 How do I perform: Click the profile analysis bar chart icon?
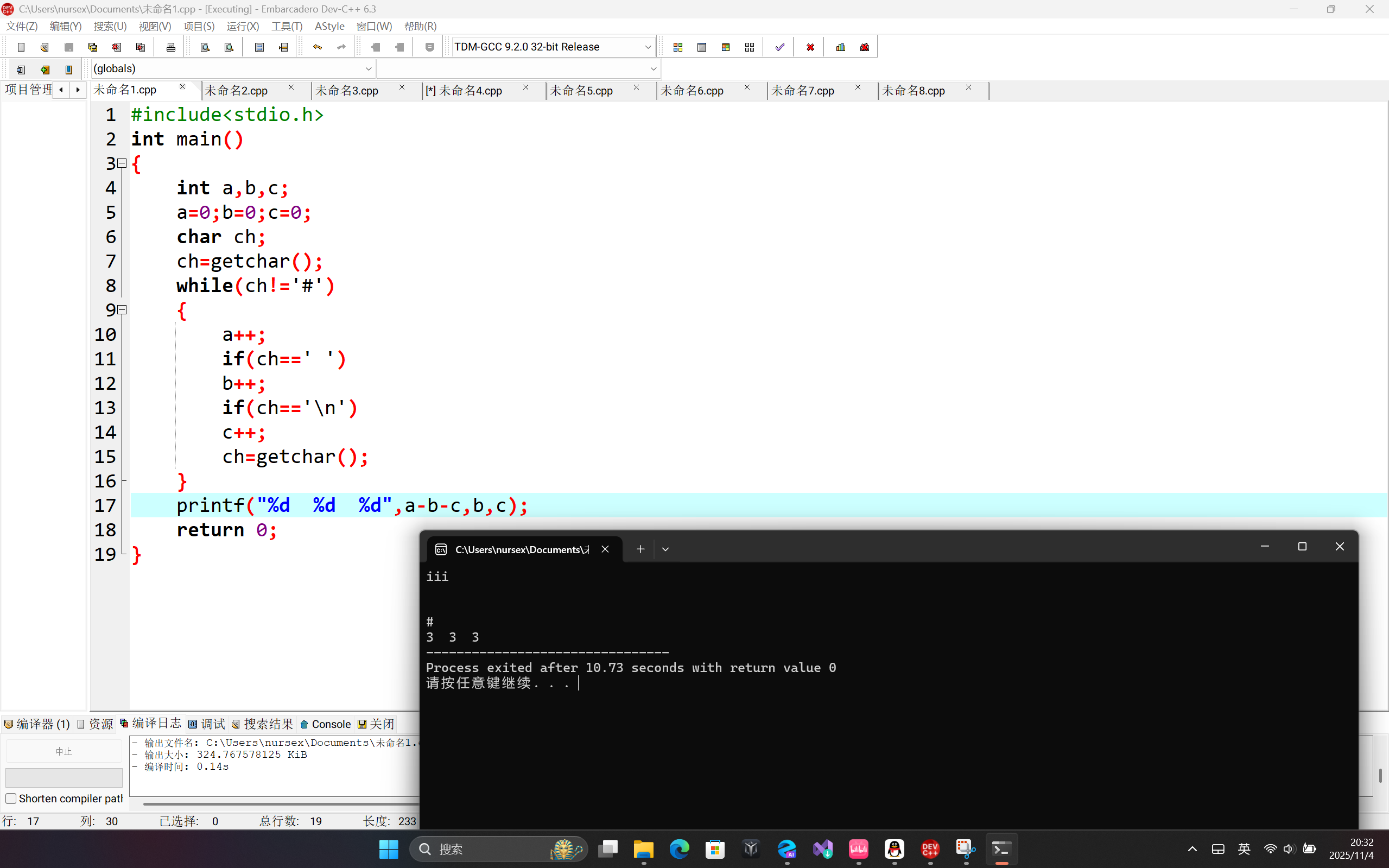pyautogui.click(x=841, y=47)
